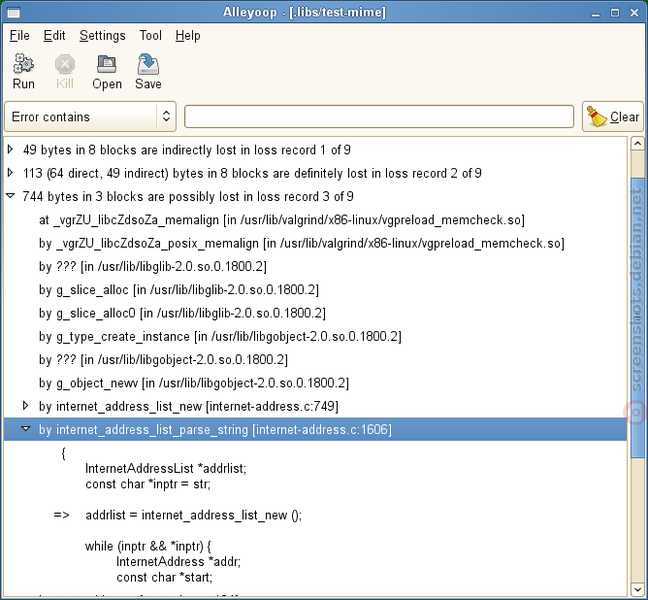Expand the '49 bytes in 8 blocks' record

point(11,149)
